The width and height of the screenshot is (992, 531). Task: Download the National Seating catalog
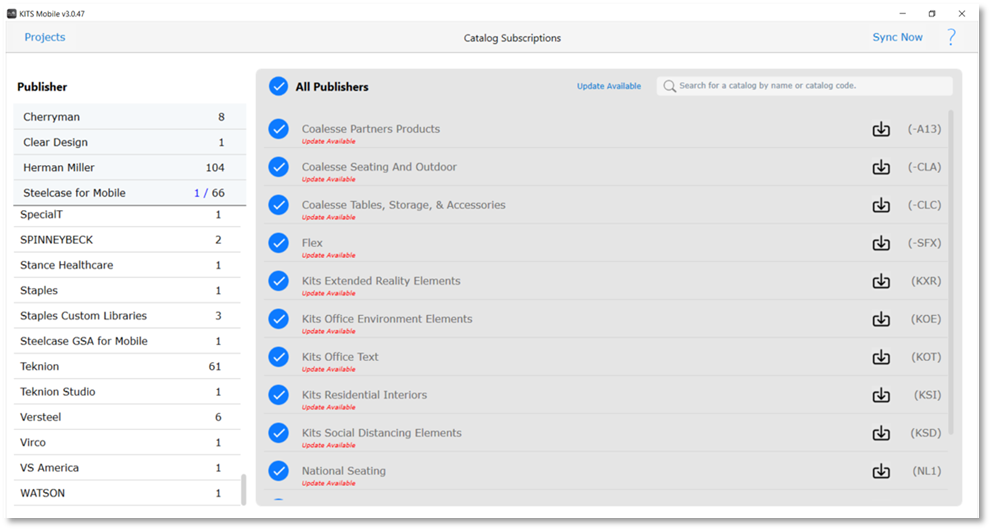coord(881,471)
